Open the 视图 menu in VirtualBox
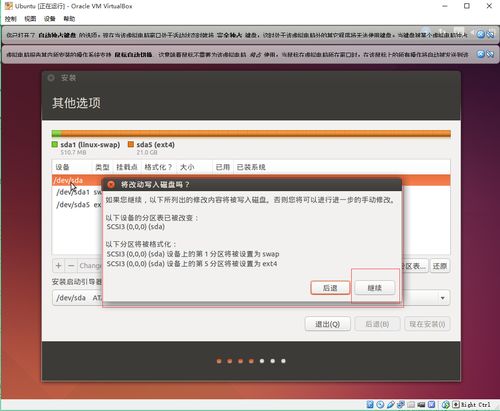500x411 pixels. (30, 19)
